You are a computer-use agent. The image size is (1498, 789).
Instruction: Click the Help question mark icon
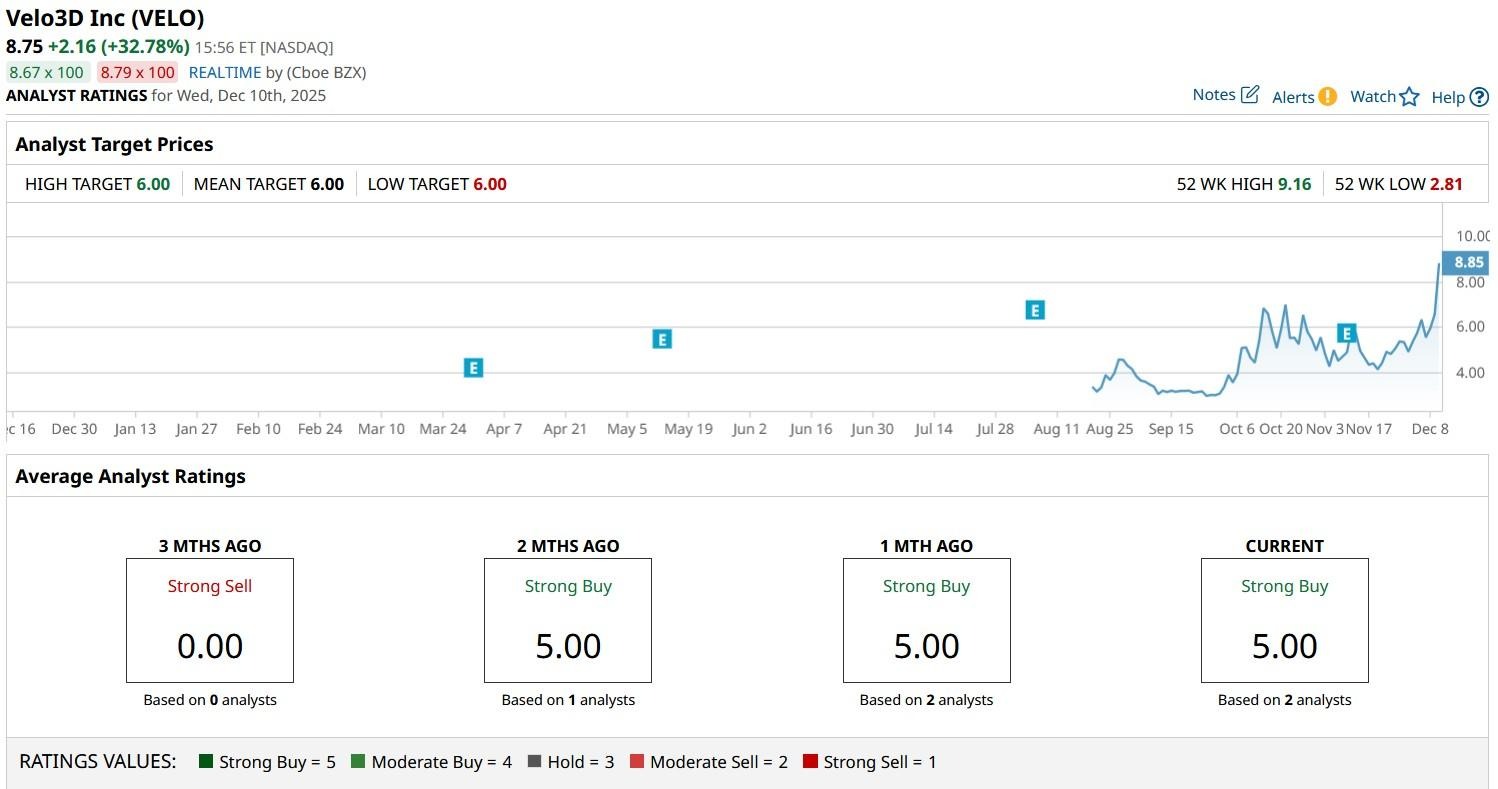[x=1479, y=97]
